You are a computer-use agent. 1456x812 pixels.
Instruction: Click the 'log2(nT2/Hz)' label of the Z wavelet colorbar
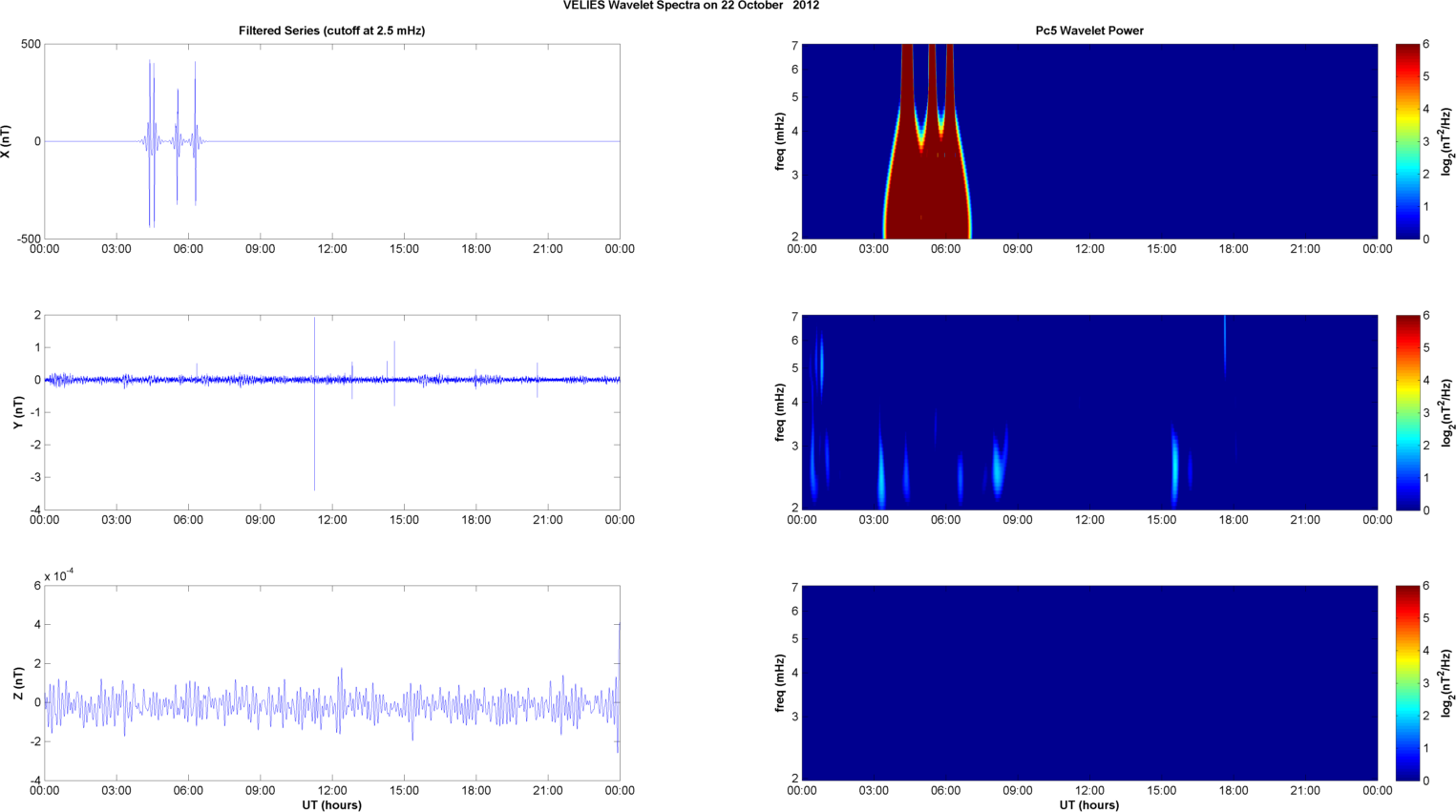coord(1447,683)
